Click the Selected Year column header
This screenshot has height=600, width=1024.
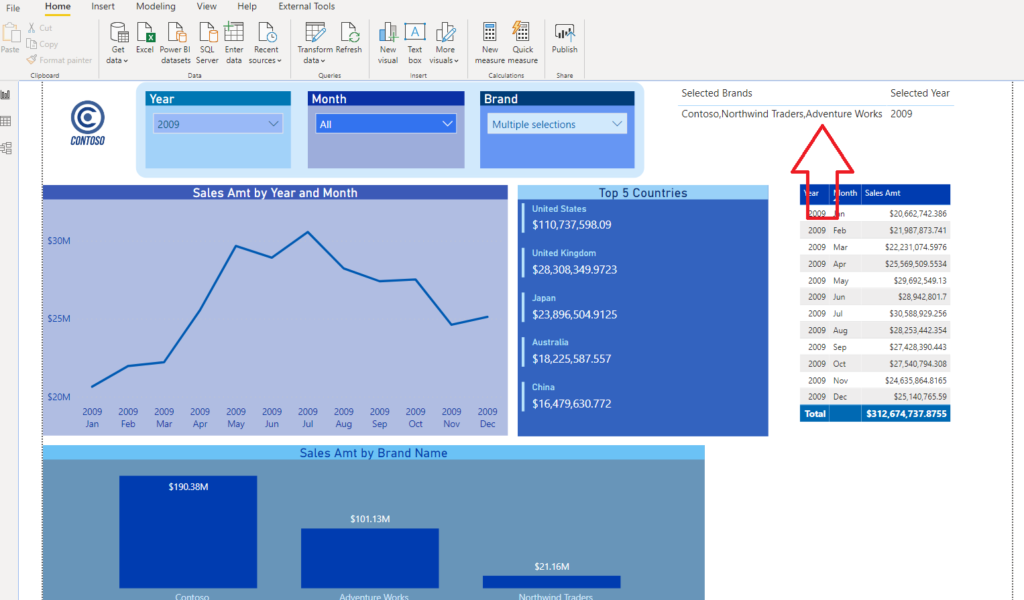coord(920,93)
